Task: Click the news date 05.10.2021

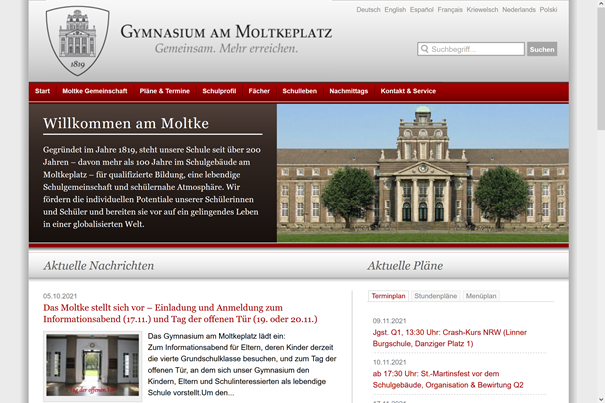Action: (x=60, y=296)
